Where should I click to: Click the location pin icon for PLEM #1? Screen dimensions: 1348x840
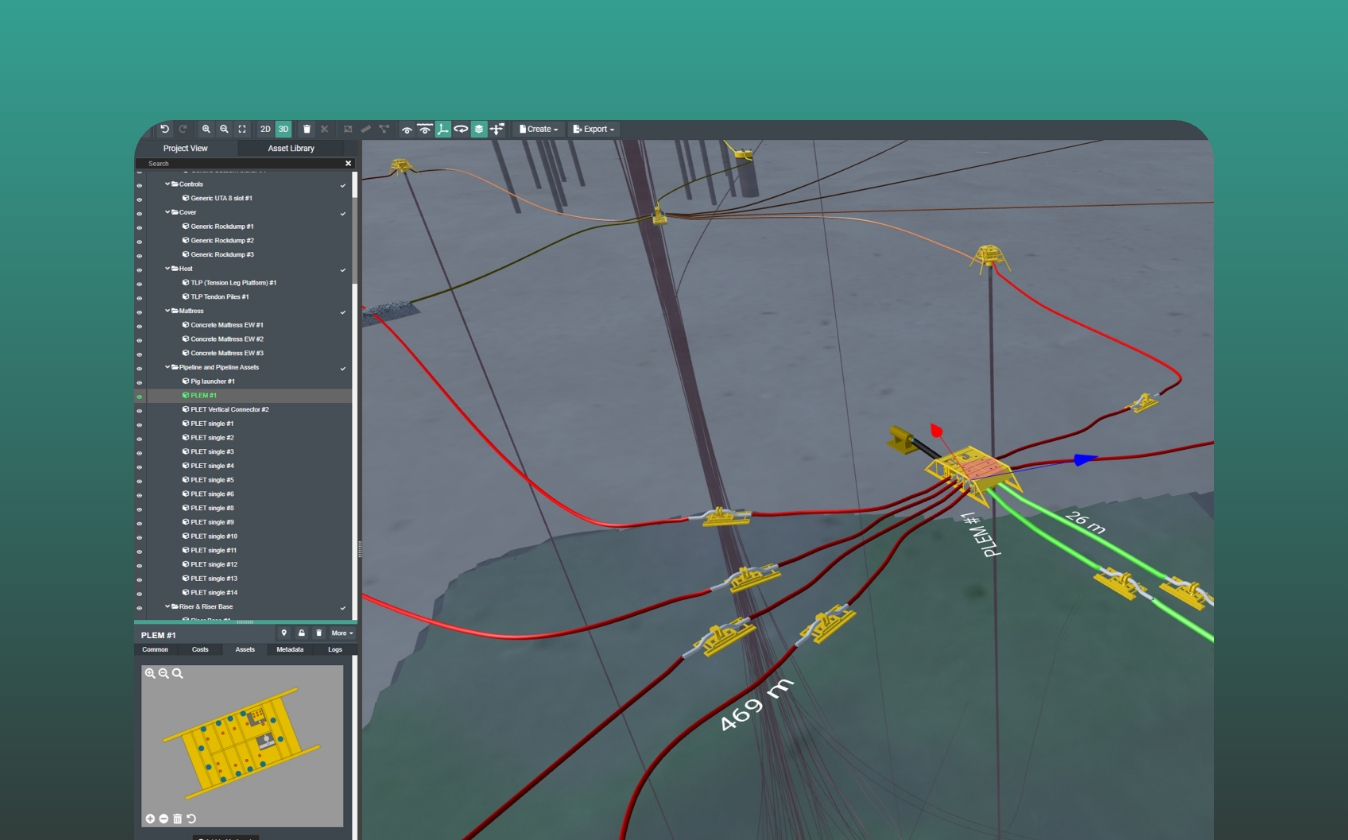(x=284, y=633)
